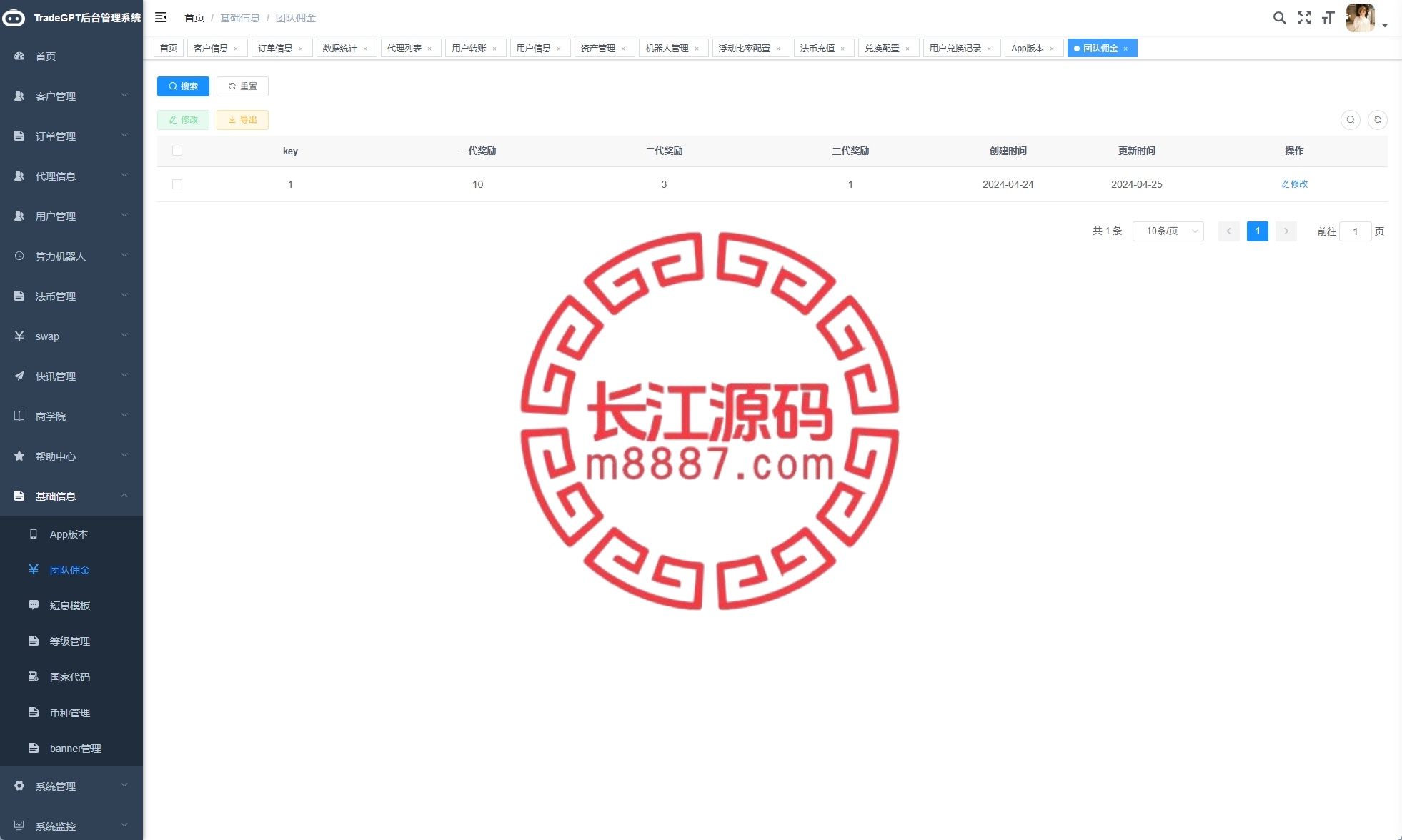Open 币种管理 in the sidebar submenu

point(71,713)
